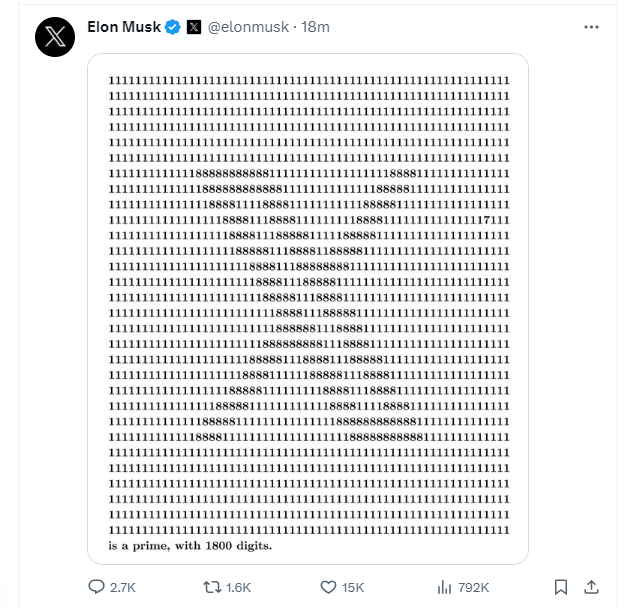631x608 pixels.
Task: Open the share post upload icon
Action: click(x=591, y=587)
